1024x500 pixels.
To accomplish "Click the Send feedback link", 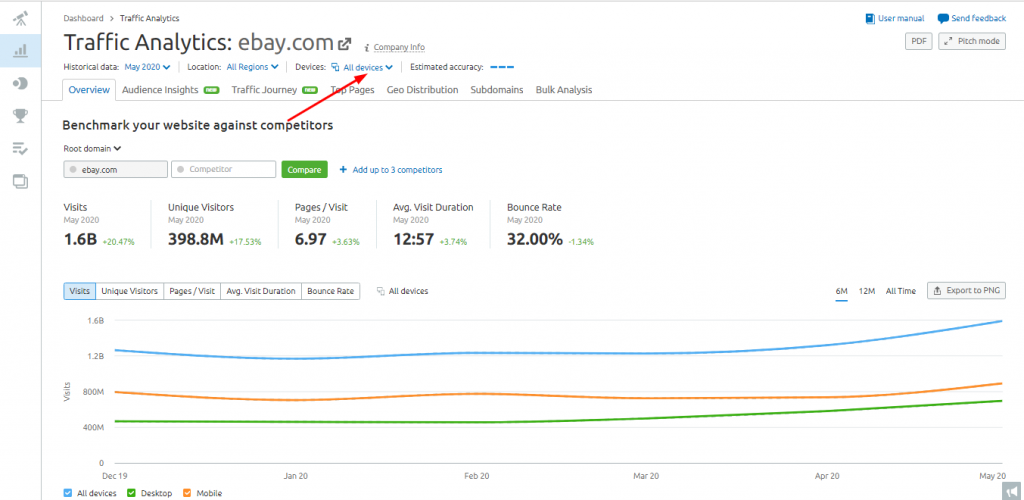I will (978, 18).
